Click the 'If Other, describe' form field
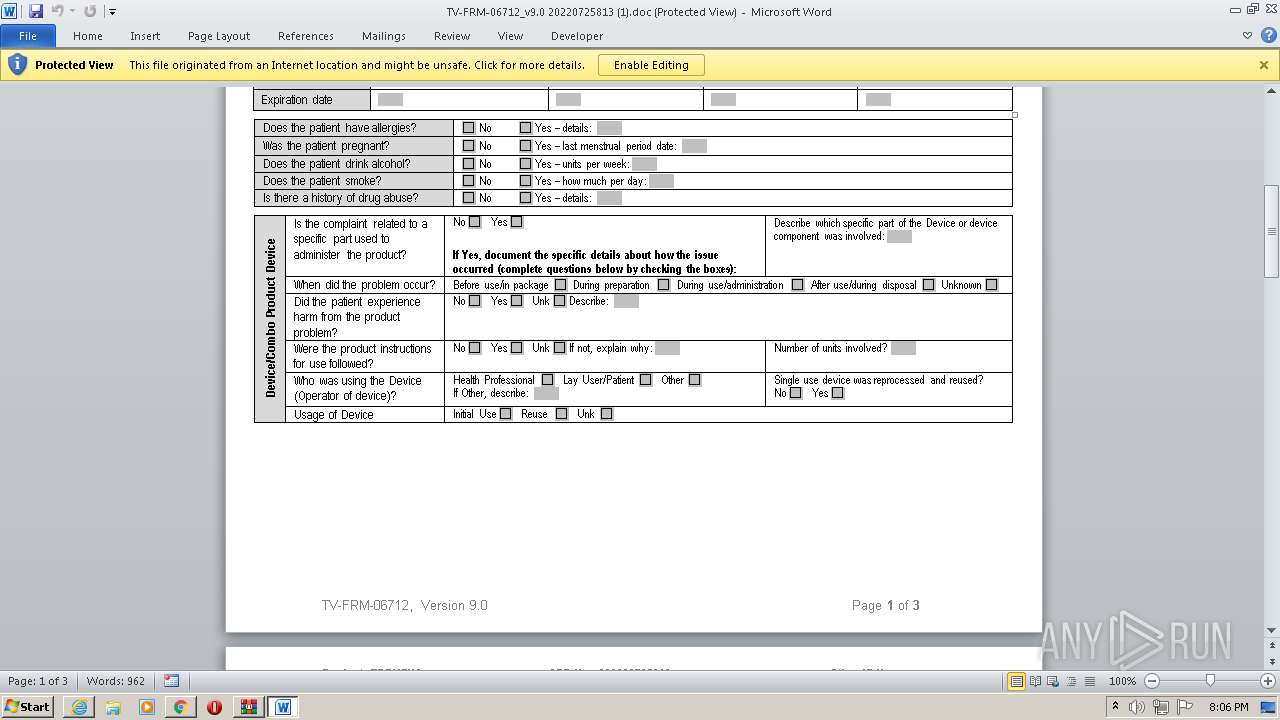 click(x=546, y=394)
